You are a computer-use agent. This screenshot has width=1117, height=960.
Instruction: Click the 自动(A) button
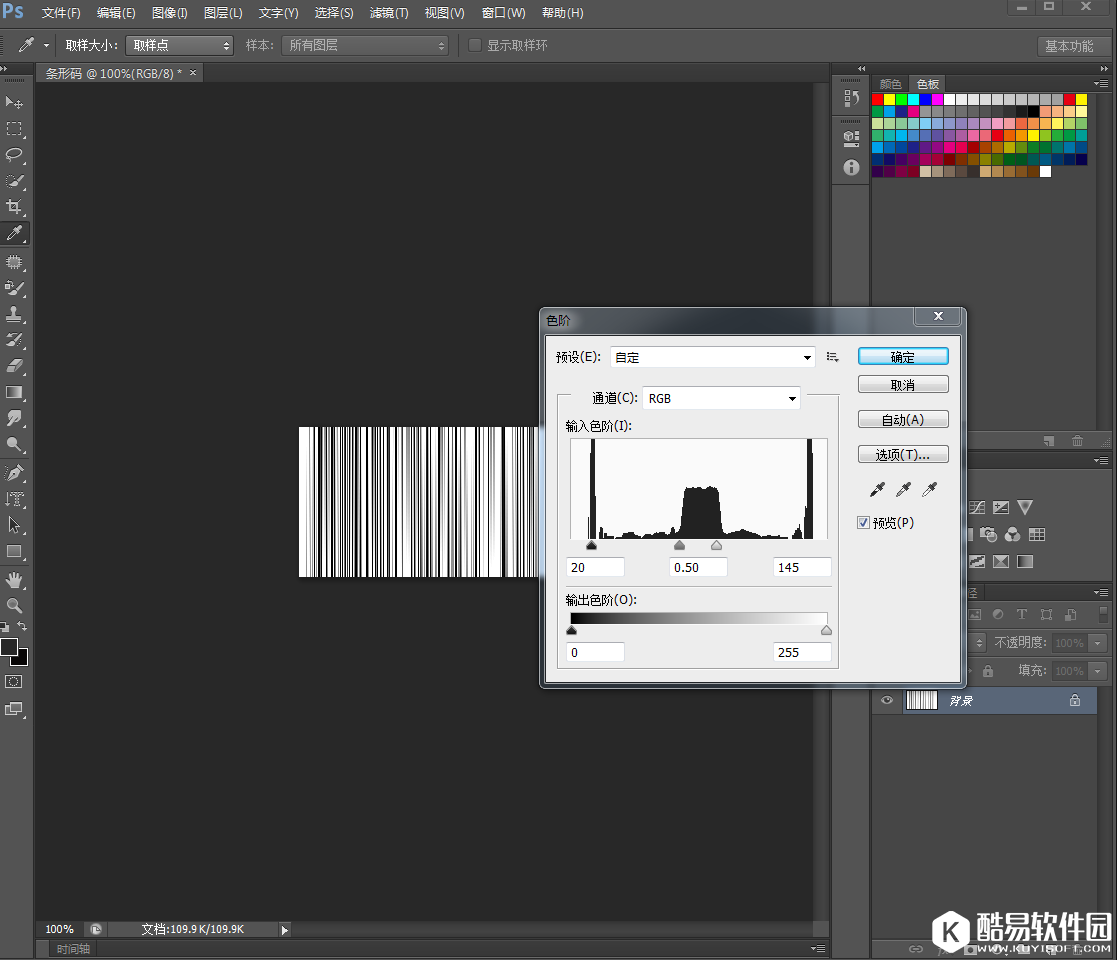click(x=902, y=420)
